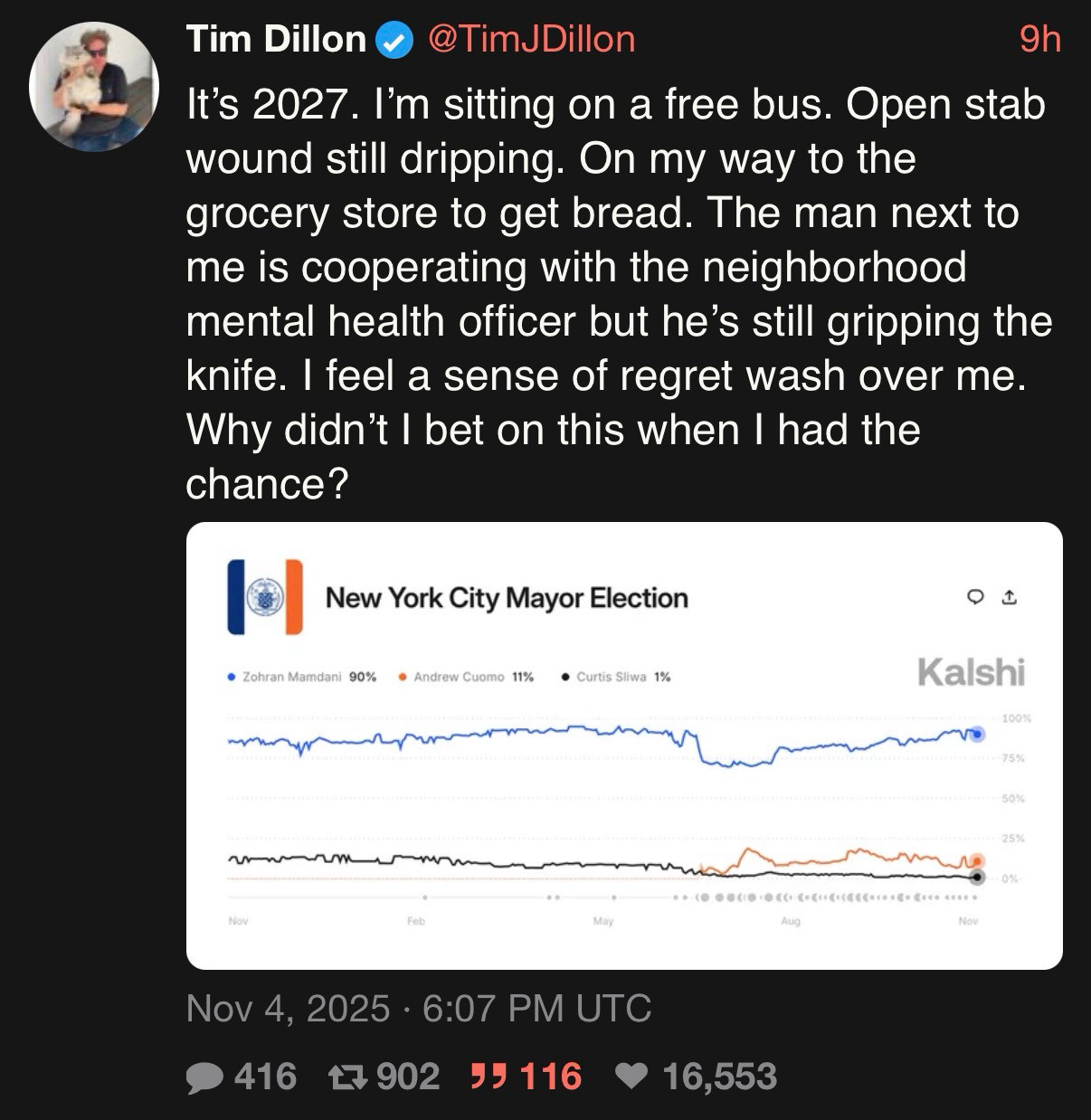
Task: Open comments via the chart's speech bubble icon
Action: 974,598
